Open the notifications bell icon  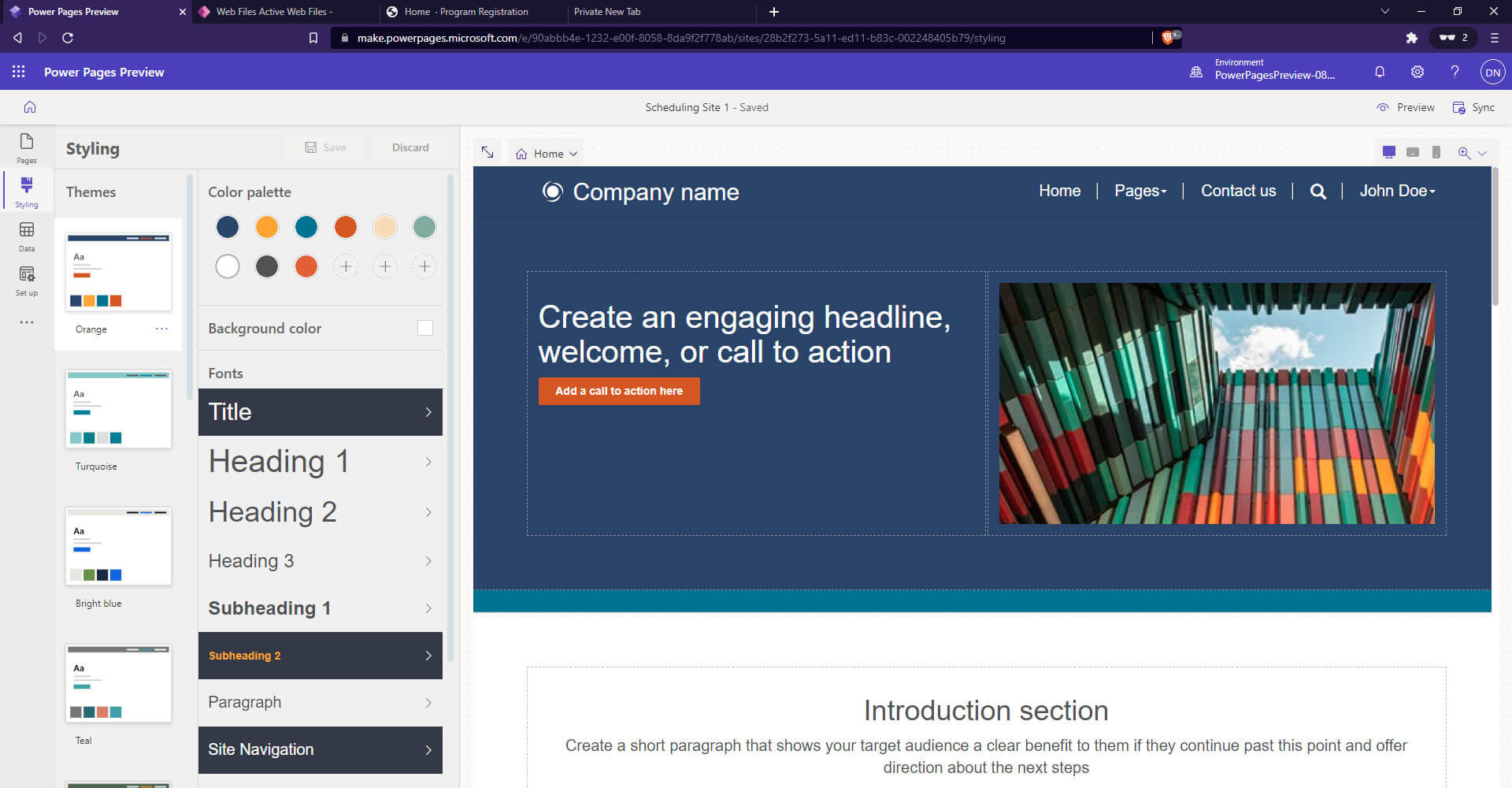[1380, 72]
